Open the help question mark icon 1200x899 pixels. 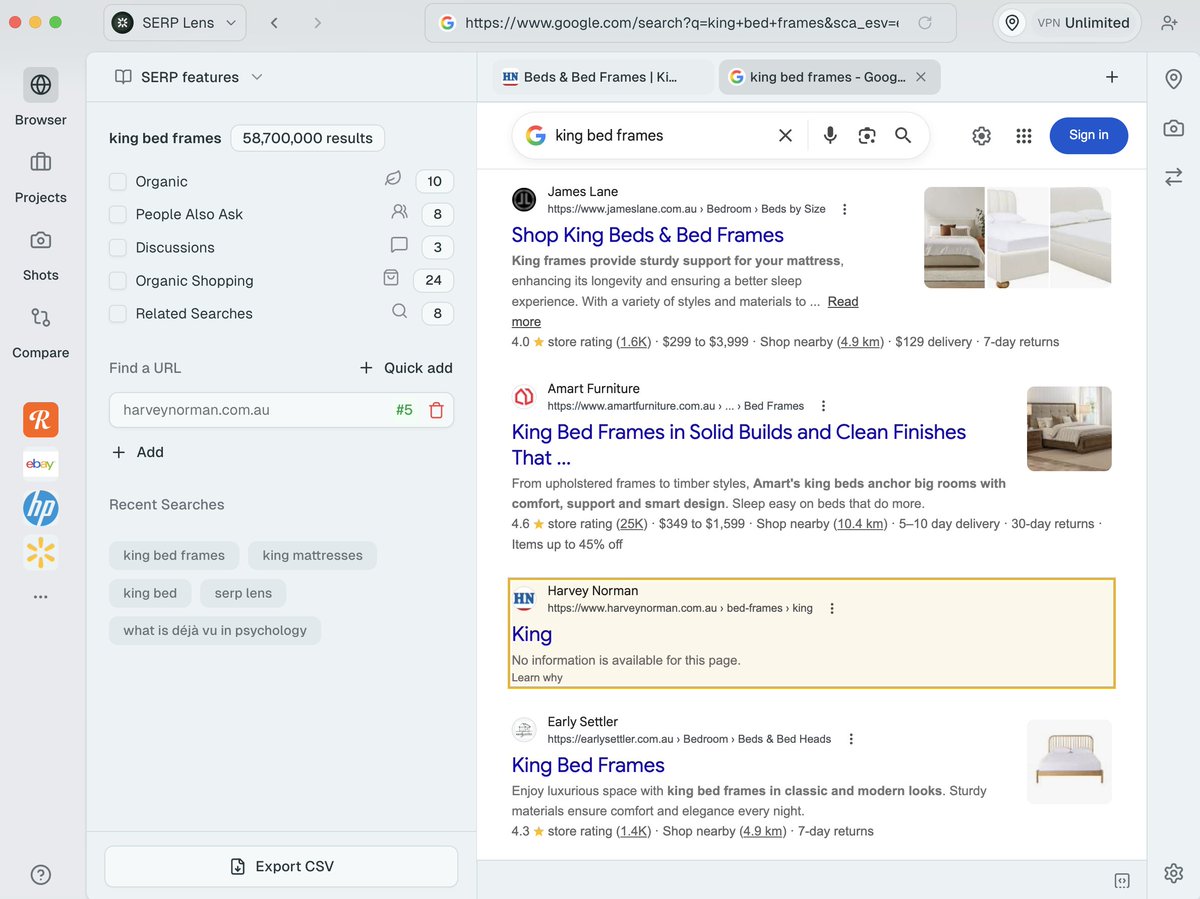click(41, 875)
